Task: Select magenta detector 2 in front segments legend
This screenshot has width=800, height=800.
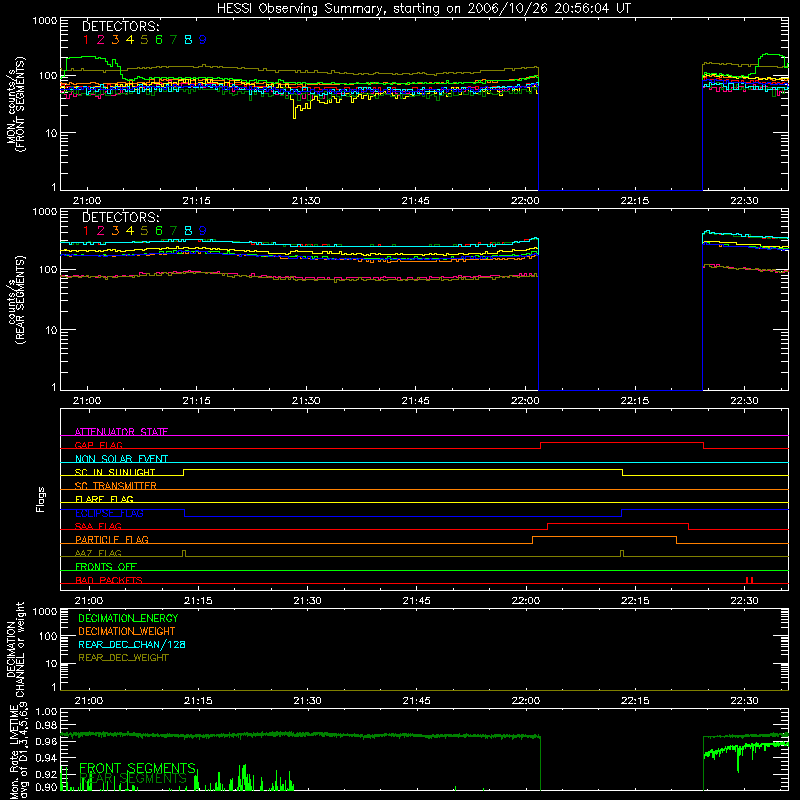Action: (x=101, y=39)
